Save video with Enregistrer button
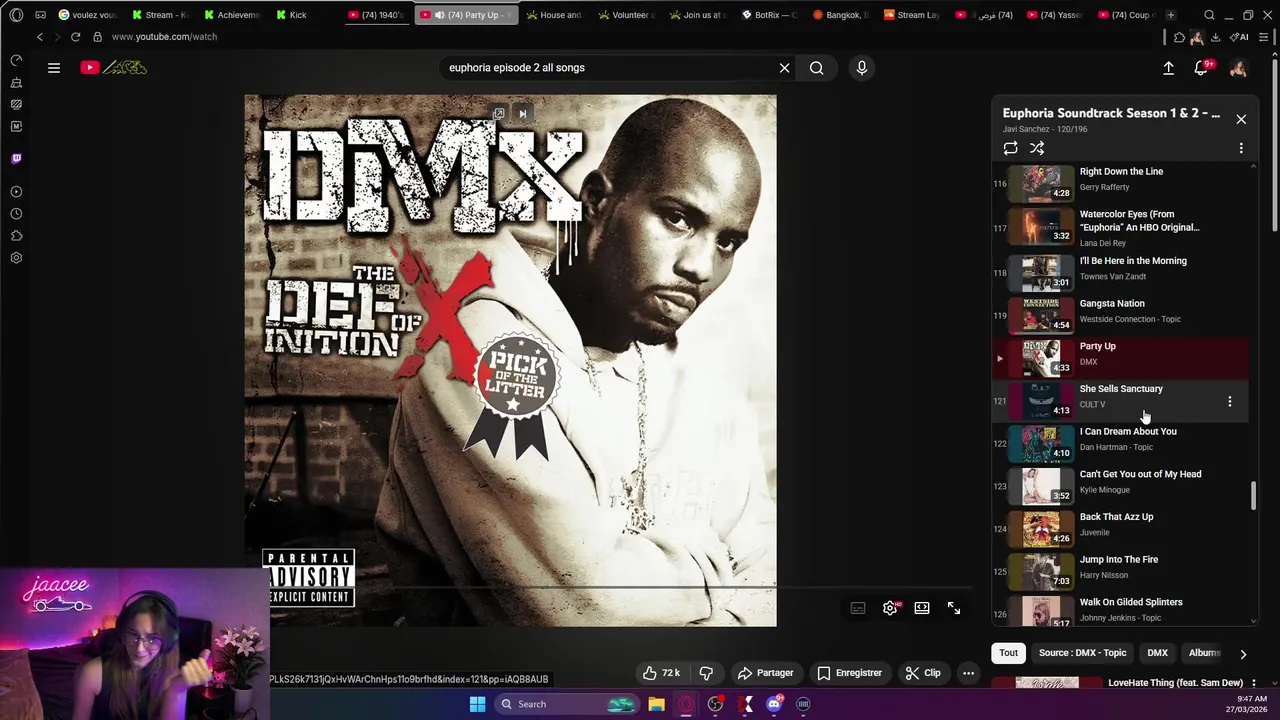 point(849,673)
